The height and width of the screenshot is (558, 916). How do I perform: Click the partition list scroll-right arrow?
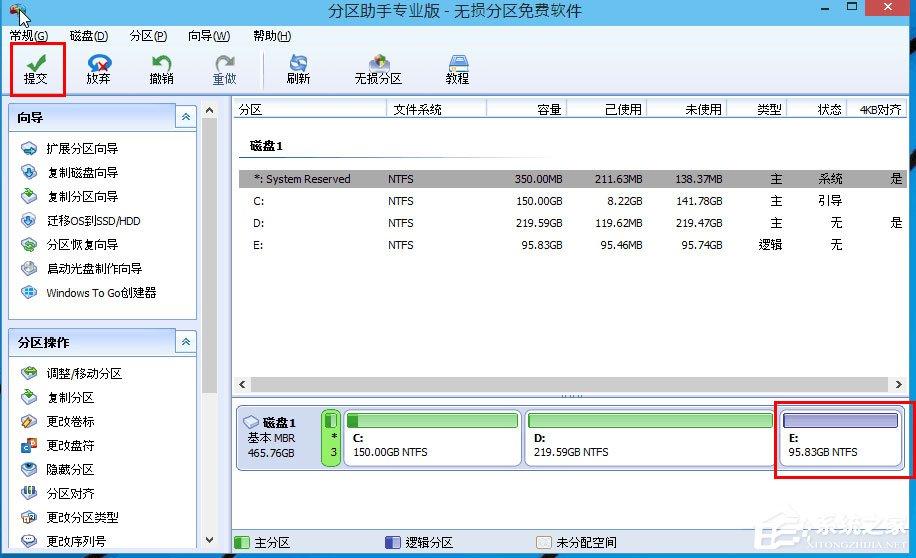898,384
